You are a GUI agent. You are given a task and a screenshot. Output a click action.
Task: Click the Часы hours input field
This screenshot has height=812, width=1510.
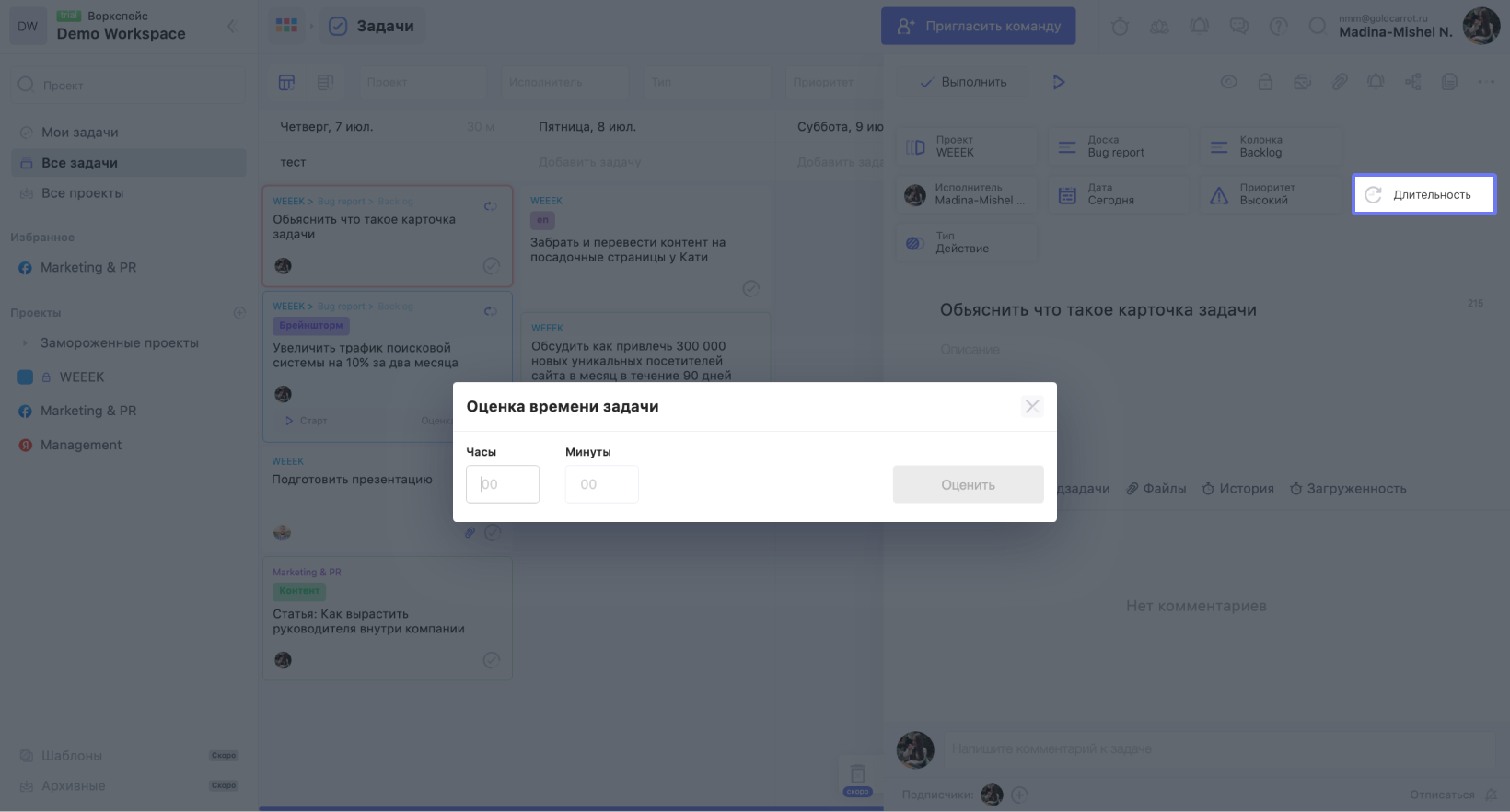coord(503,484)
